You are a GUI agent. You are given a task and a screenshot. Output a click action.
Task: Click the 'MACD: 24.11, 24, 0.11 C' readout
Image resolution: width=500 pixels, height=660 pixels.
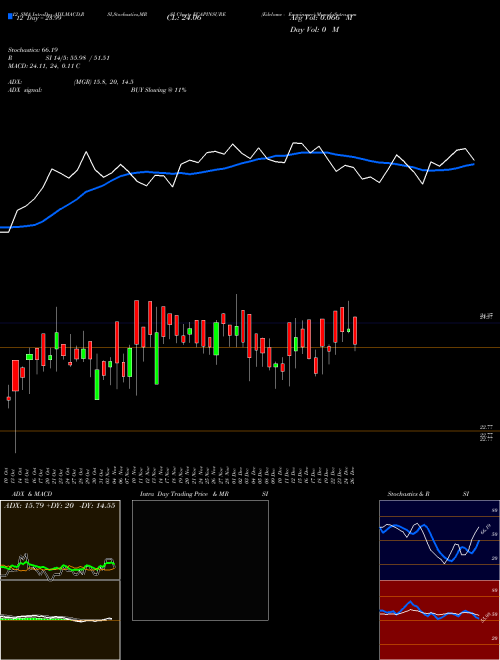click(x=44, y=66)
